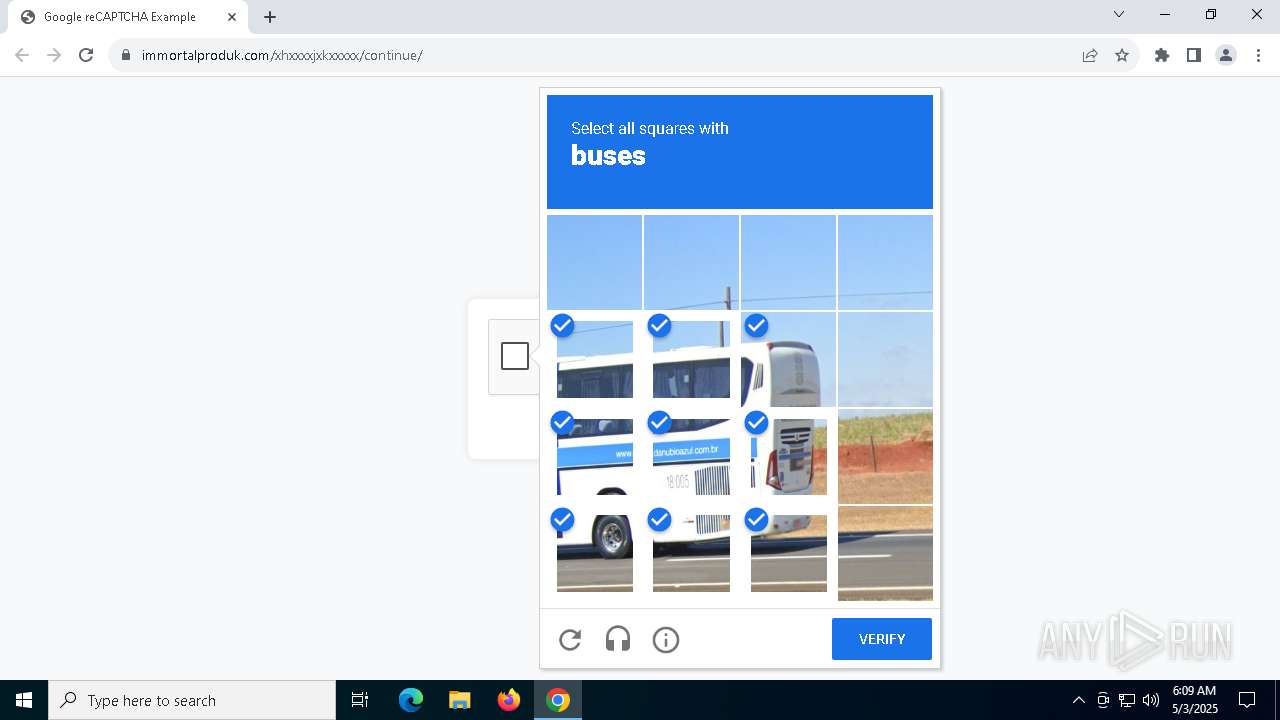Open the Chrome three-dot menu

[1258, 55]
